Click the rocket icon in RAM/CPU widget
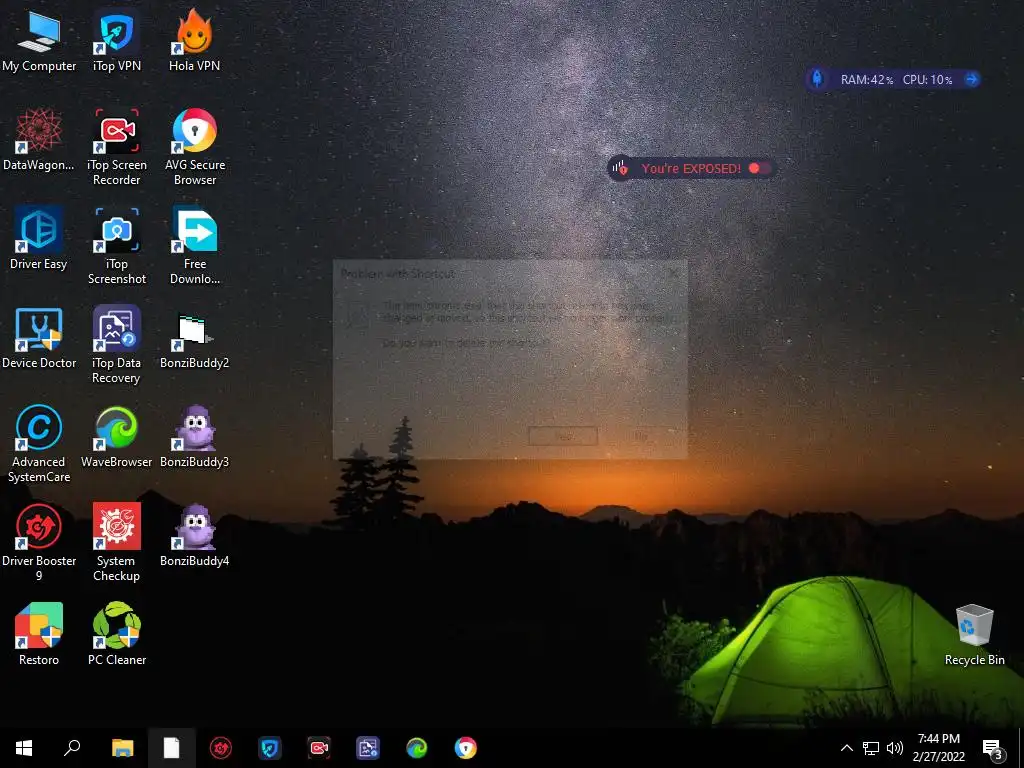This screenshot has width=1024, height=768. tap(817, 79)
